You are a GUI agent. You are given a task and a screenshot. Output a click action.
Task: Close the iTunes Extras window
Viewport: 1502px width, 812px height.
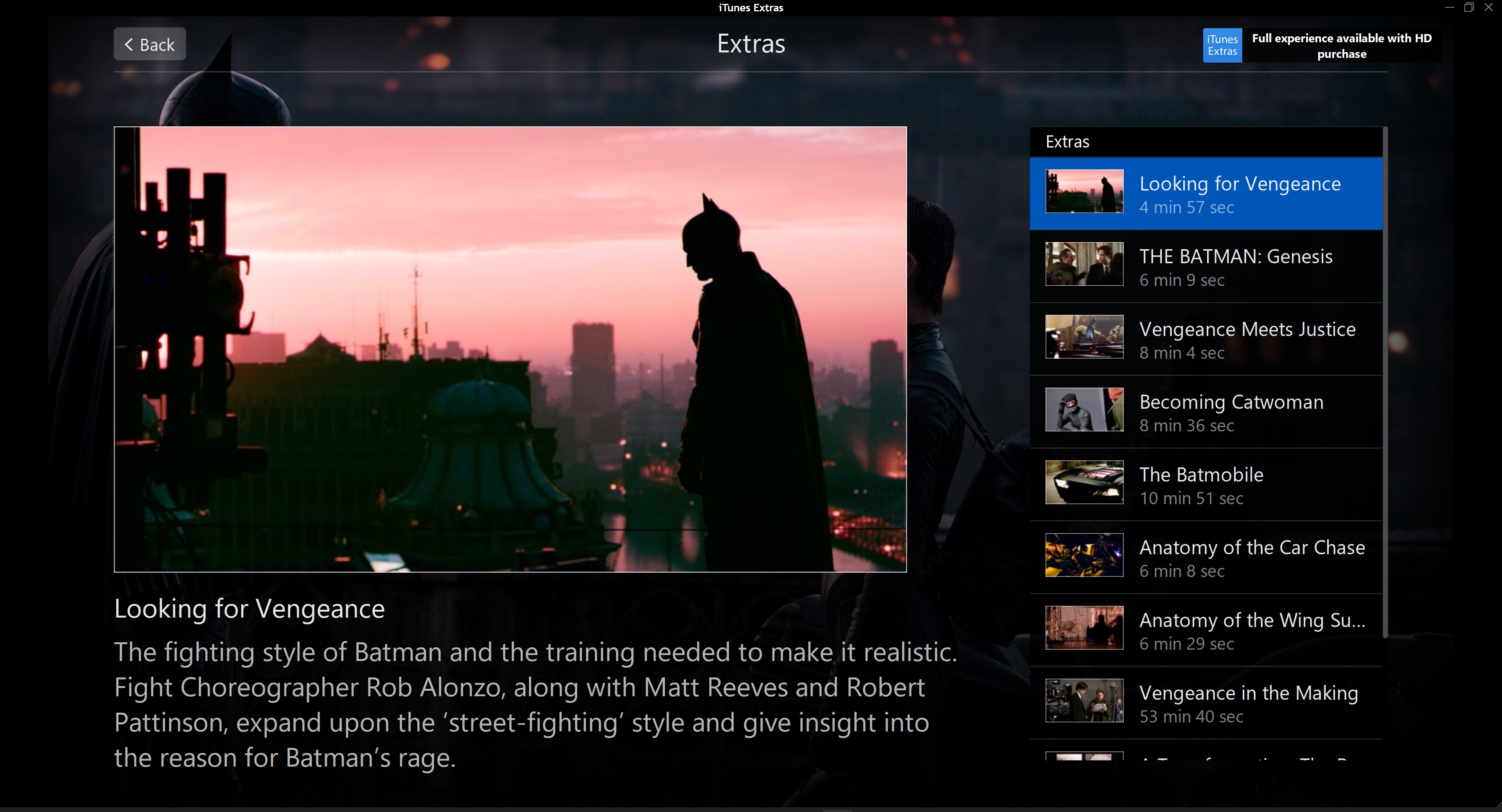tap(1488, 7)
